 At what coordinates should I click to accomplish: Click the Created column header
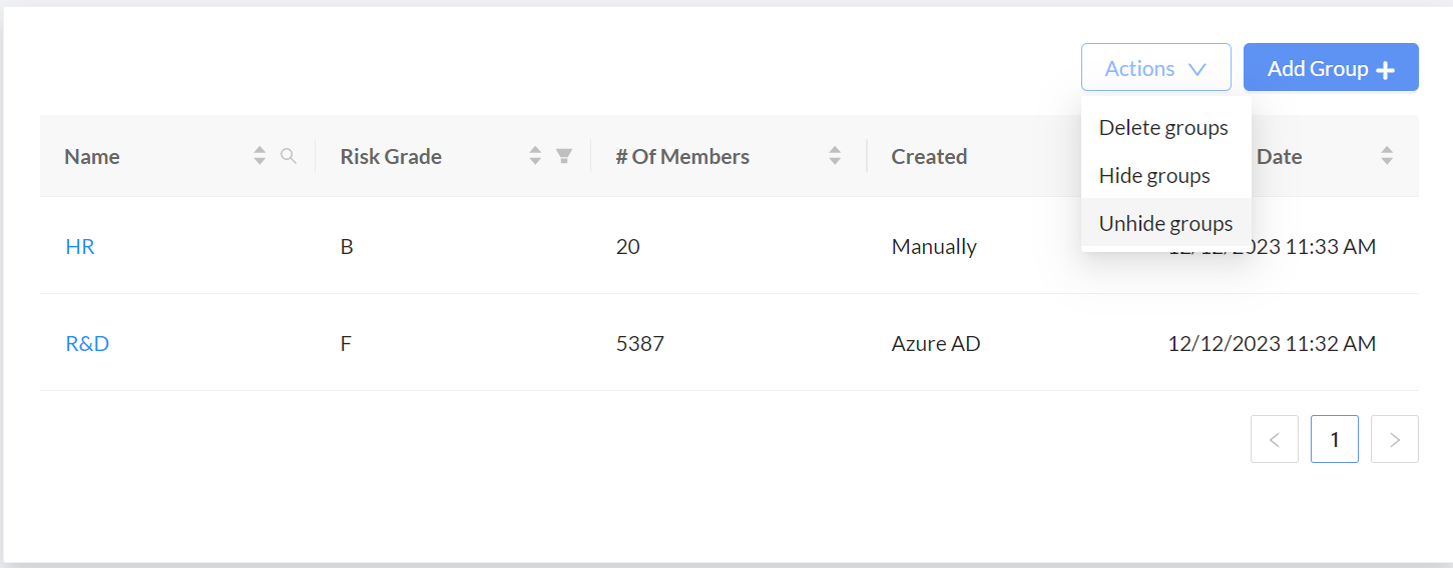pos(929,156)
